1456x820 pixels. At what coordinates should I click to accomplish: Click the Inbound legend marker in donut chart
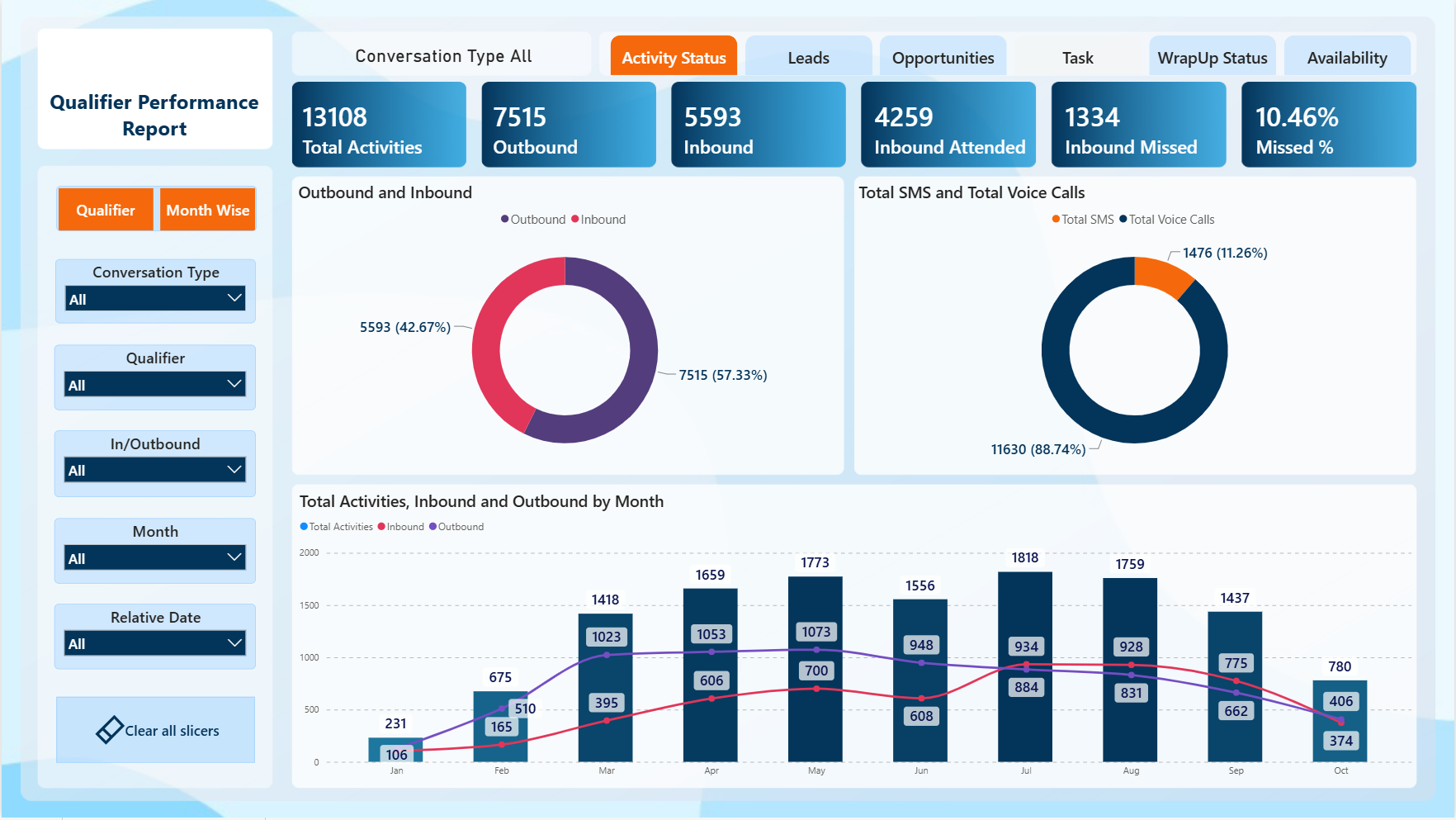574,219
